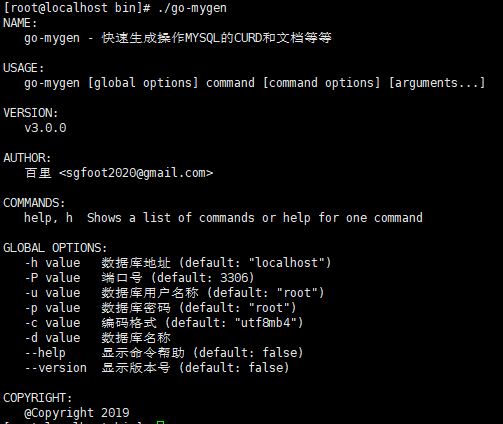Click the default 3306 port text

202,278
